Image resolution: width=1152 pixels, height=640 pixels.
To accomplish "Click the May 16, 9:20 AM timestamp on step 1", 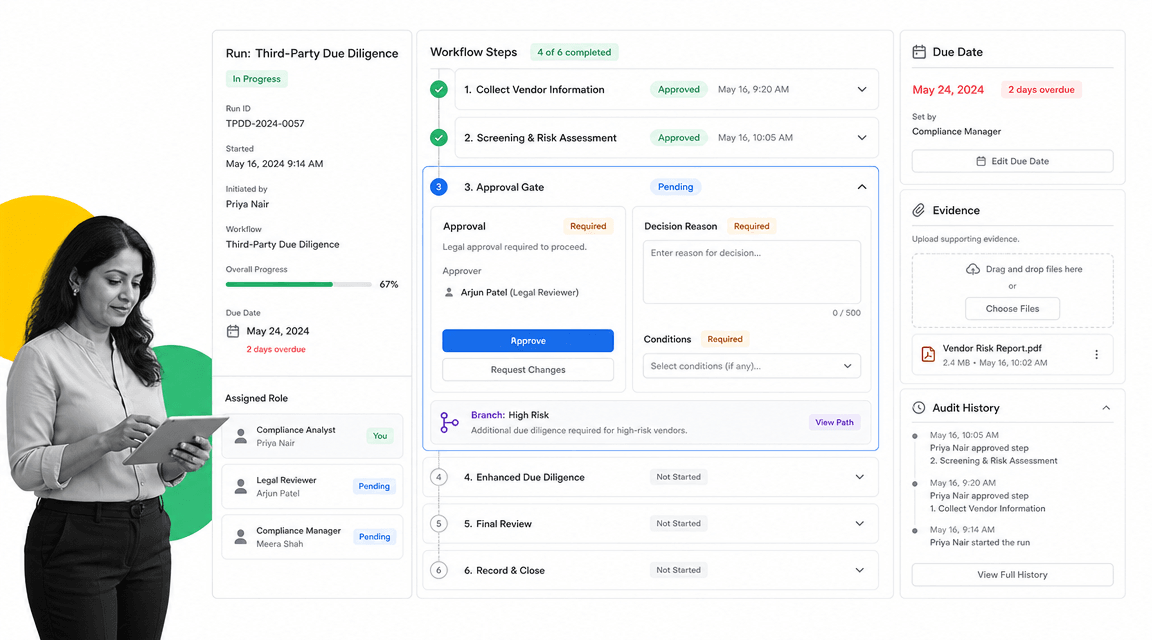I will (x=753, y=90).
